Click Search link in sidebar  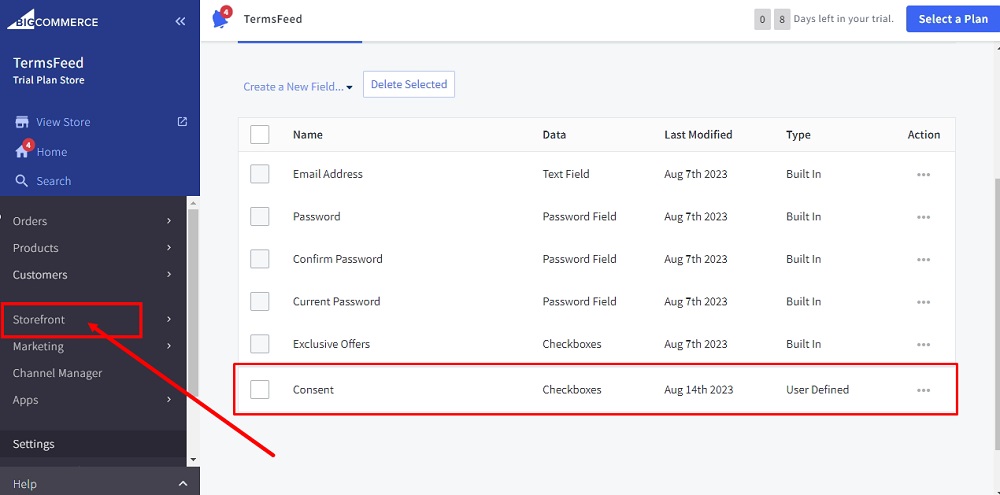point(54,181)
